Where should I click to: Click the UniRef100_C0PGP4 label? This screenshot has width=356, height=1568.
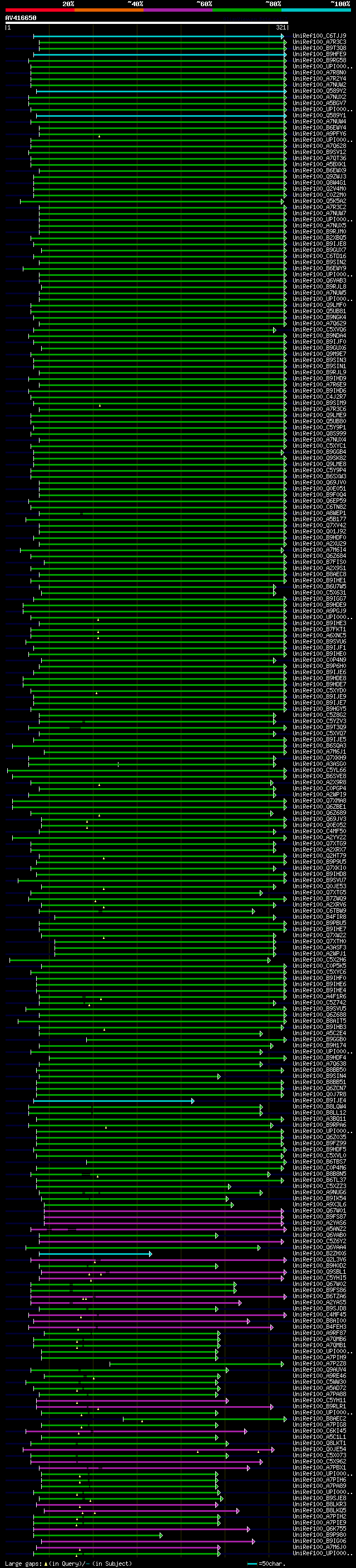pos(319,789)
